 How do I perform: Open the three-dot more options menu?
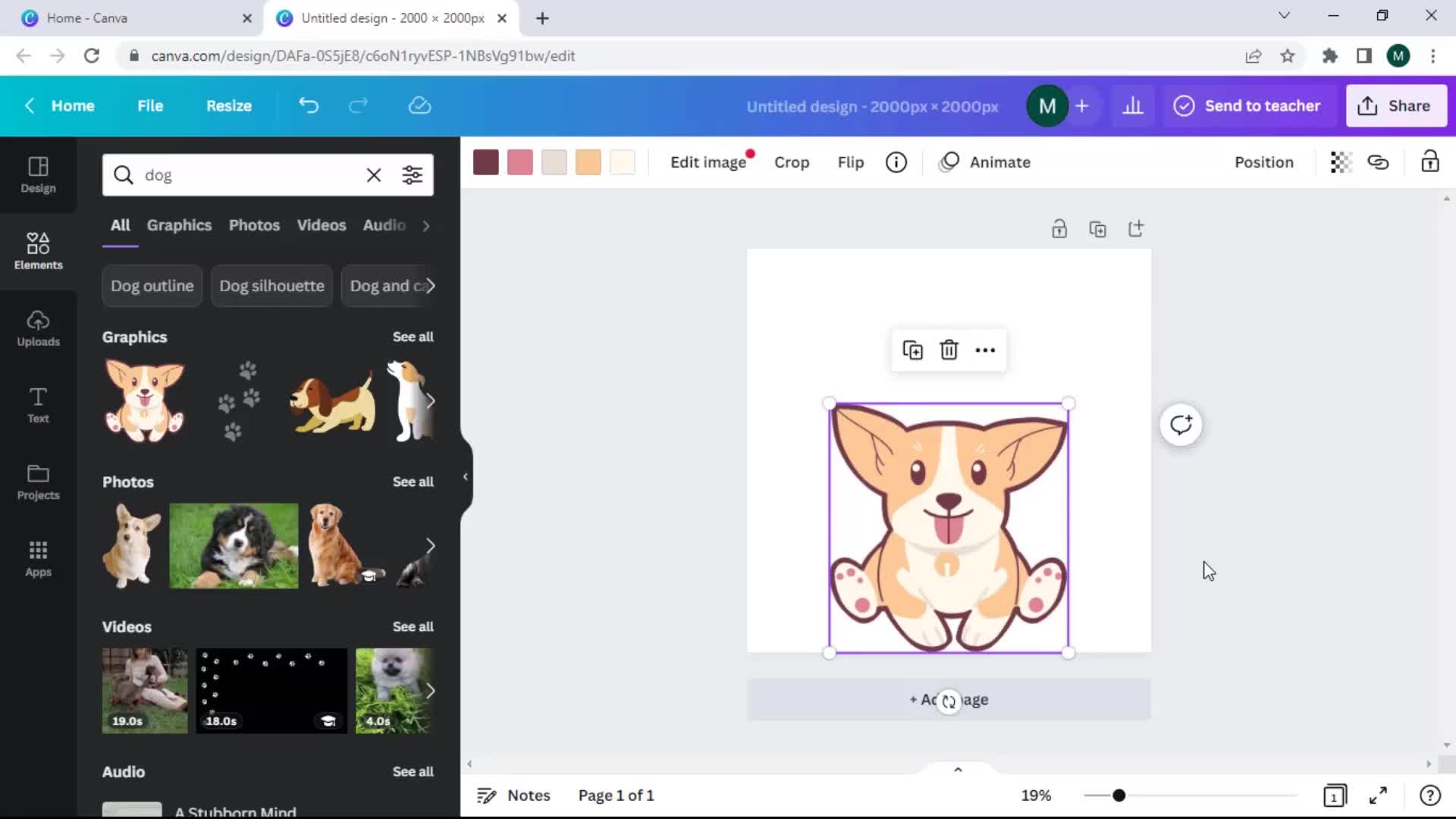tap(985, 350)
